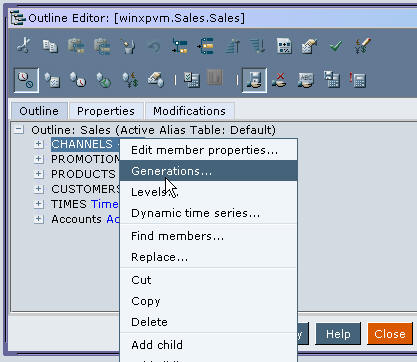Click the Paste as child icon
Screen dimensions: 417x362
(76, 46)
